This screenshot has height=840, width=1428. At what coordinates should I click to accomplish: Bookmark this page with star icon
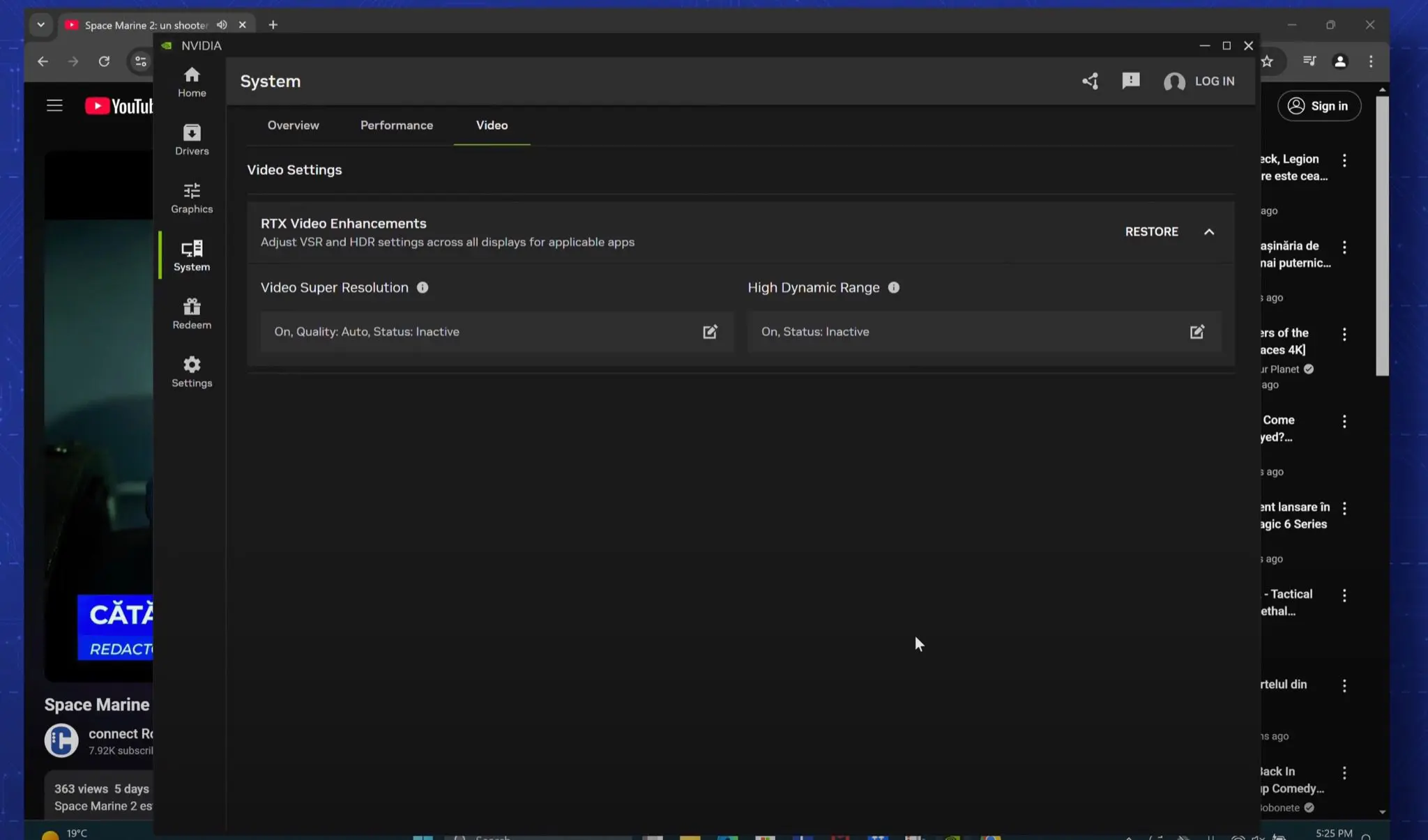[x=1268, y=61]
